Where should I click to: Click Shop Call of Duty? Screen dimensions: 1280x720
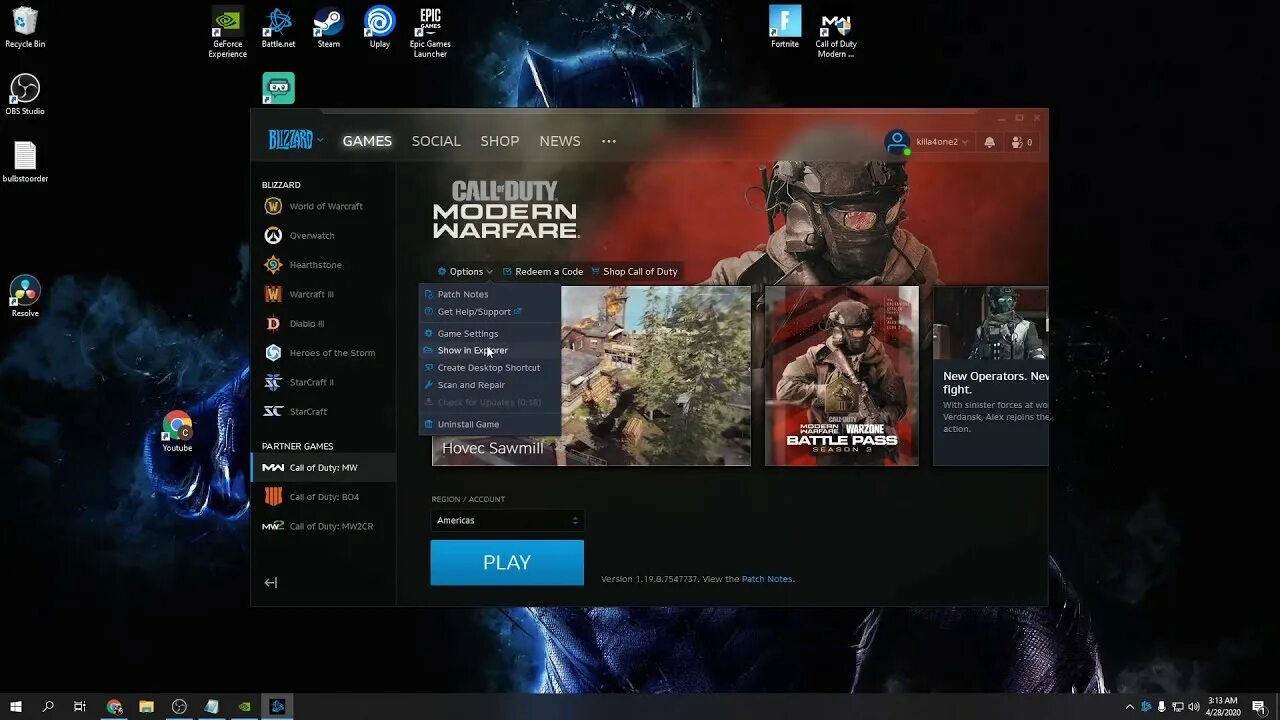pos(634,271)
